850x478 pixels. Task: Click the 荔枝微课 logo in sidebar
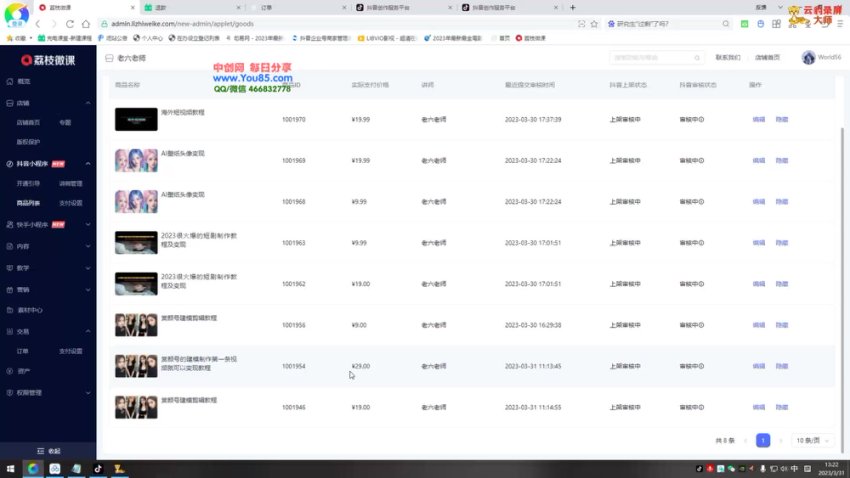pos(48,60)
